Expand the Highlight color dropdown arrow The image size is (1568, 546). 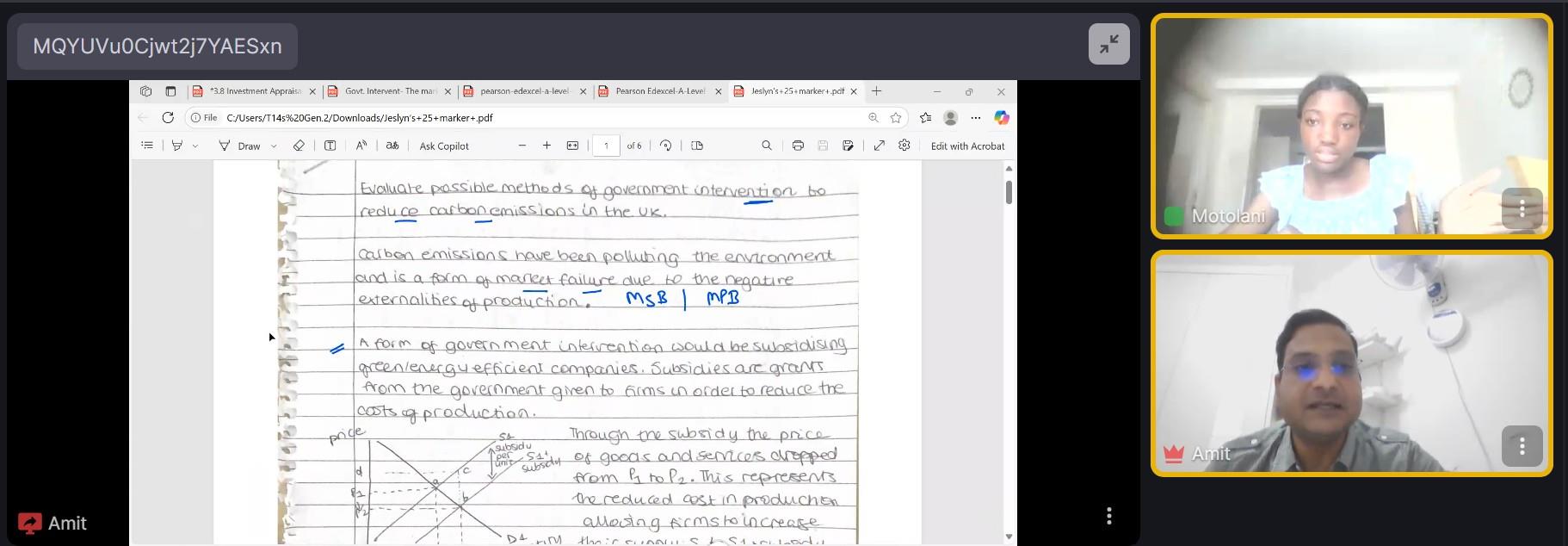click(195, 146)
